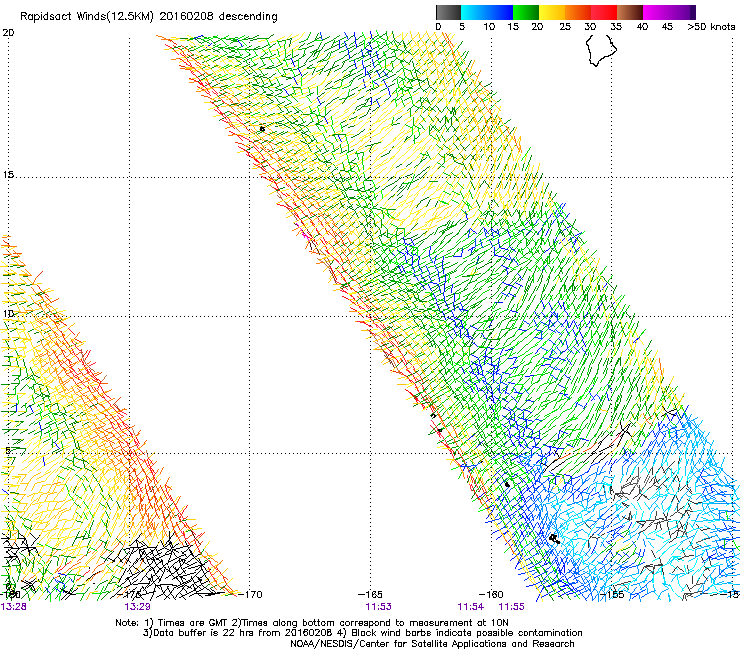Click the '-170' longitude label
Screen dimensions: 740x650
(250, 594)
